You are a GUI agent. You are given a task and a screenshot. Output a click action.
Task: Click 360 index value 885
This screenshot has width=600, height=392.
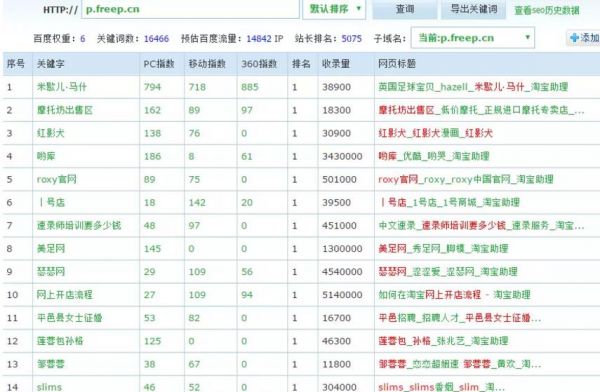pyautogui.click(x=250, y=87)
